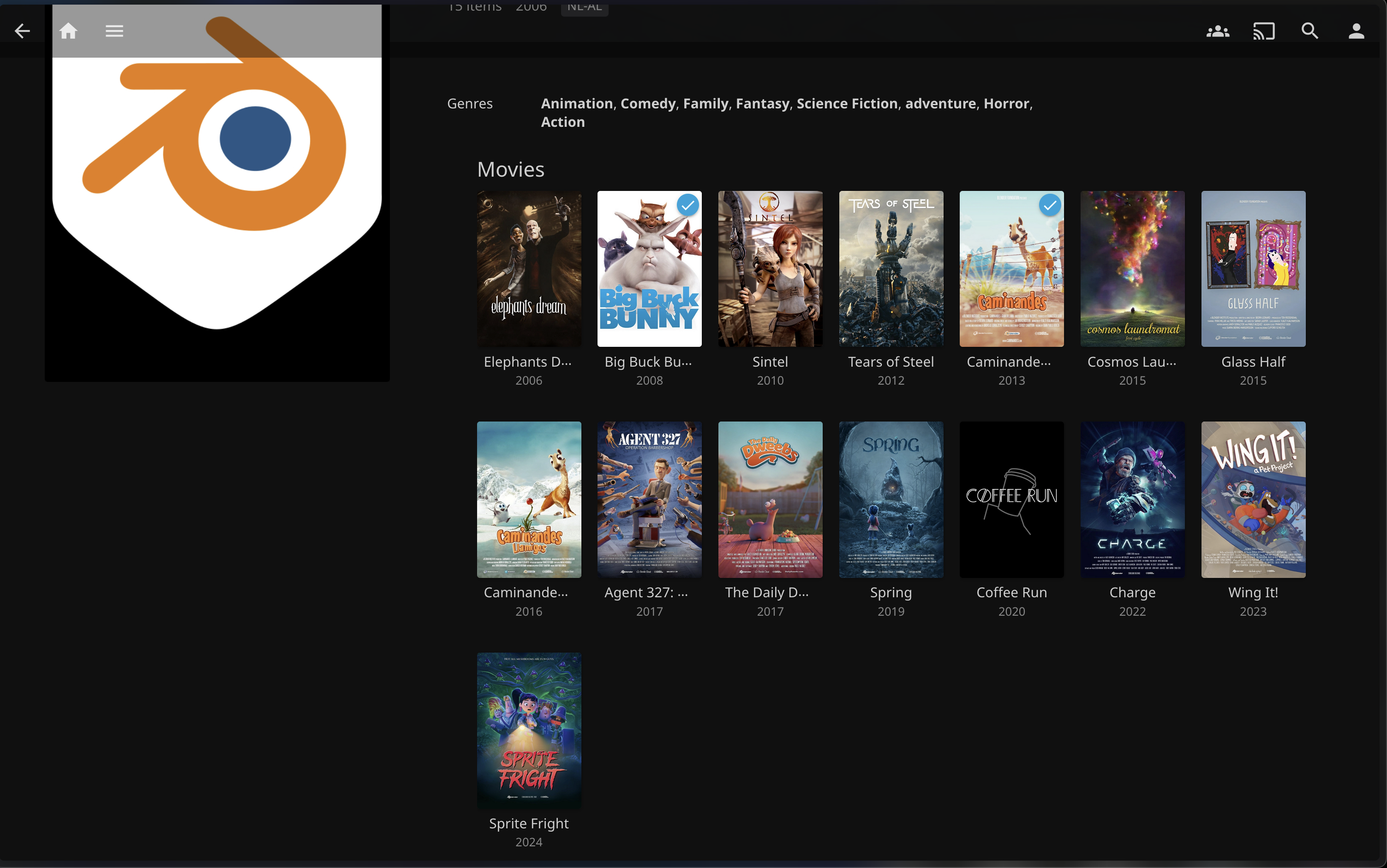
Task: Open the Sintel movie poster
Action: tap(770, 269)
